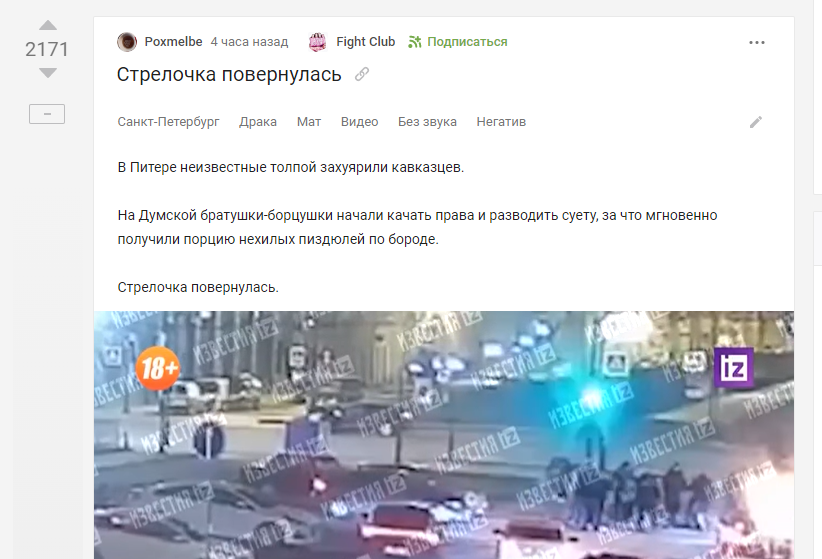Open the Poxmelbe author profile

[174, 42]
